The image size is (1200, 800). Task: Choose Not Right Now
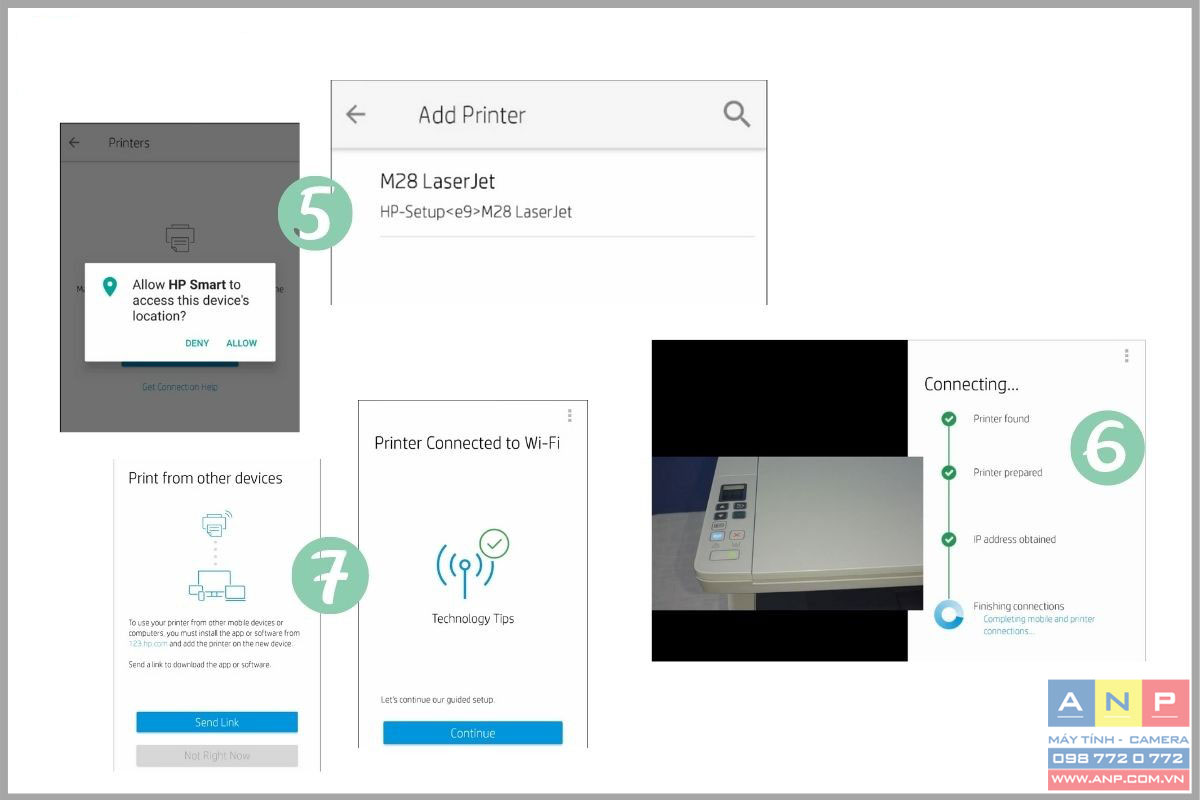(217, 756)
